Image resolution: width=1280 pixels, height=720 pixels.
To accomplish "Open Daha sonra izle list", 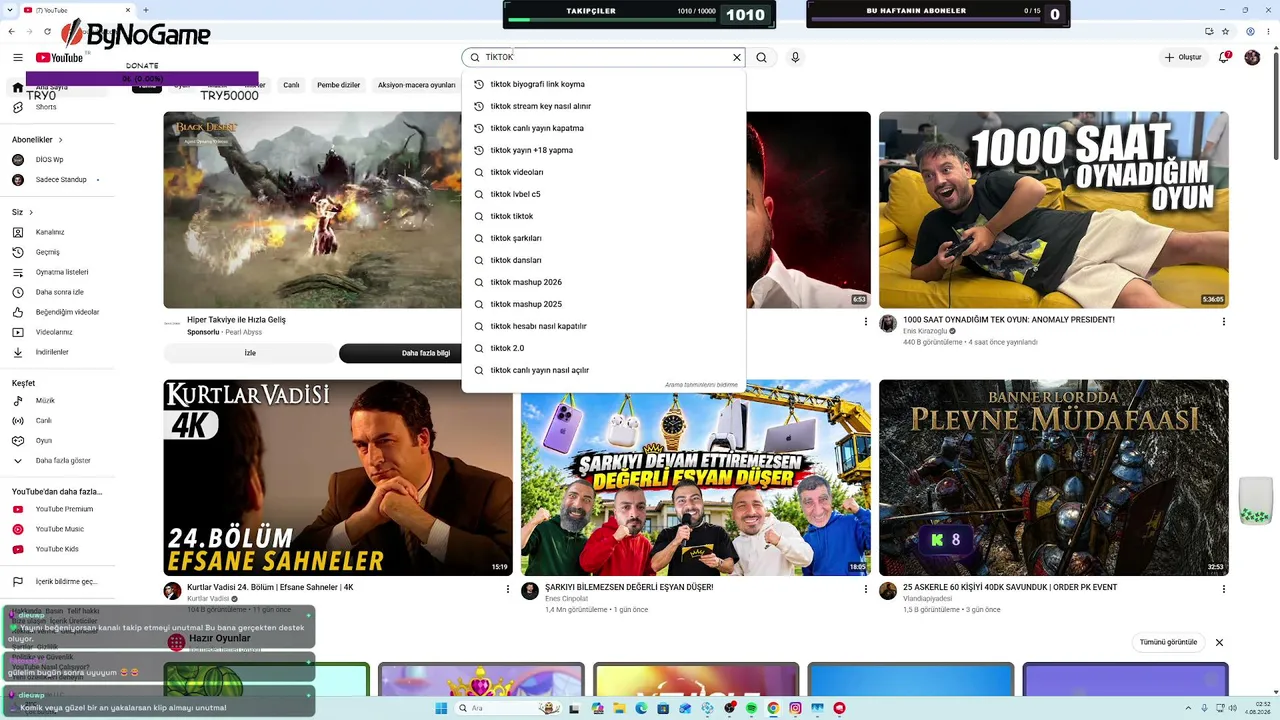I will (60, 292).
